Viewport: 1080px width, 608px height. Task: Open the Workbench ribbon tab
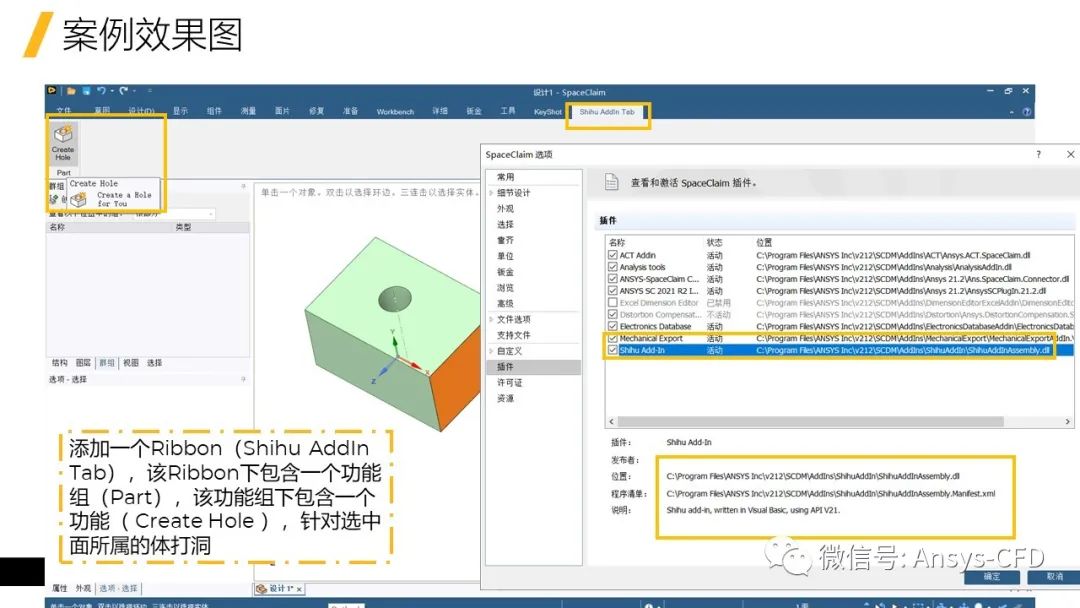point(395,112)
